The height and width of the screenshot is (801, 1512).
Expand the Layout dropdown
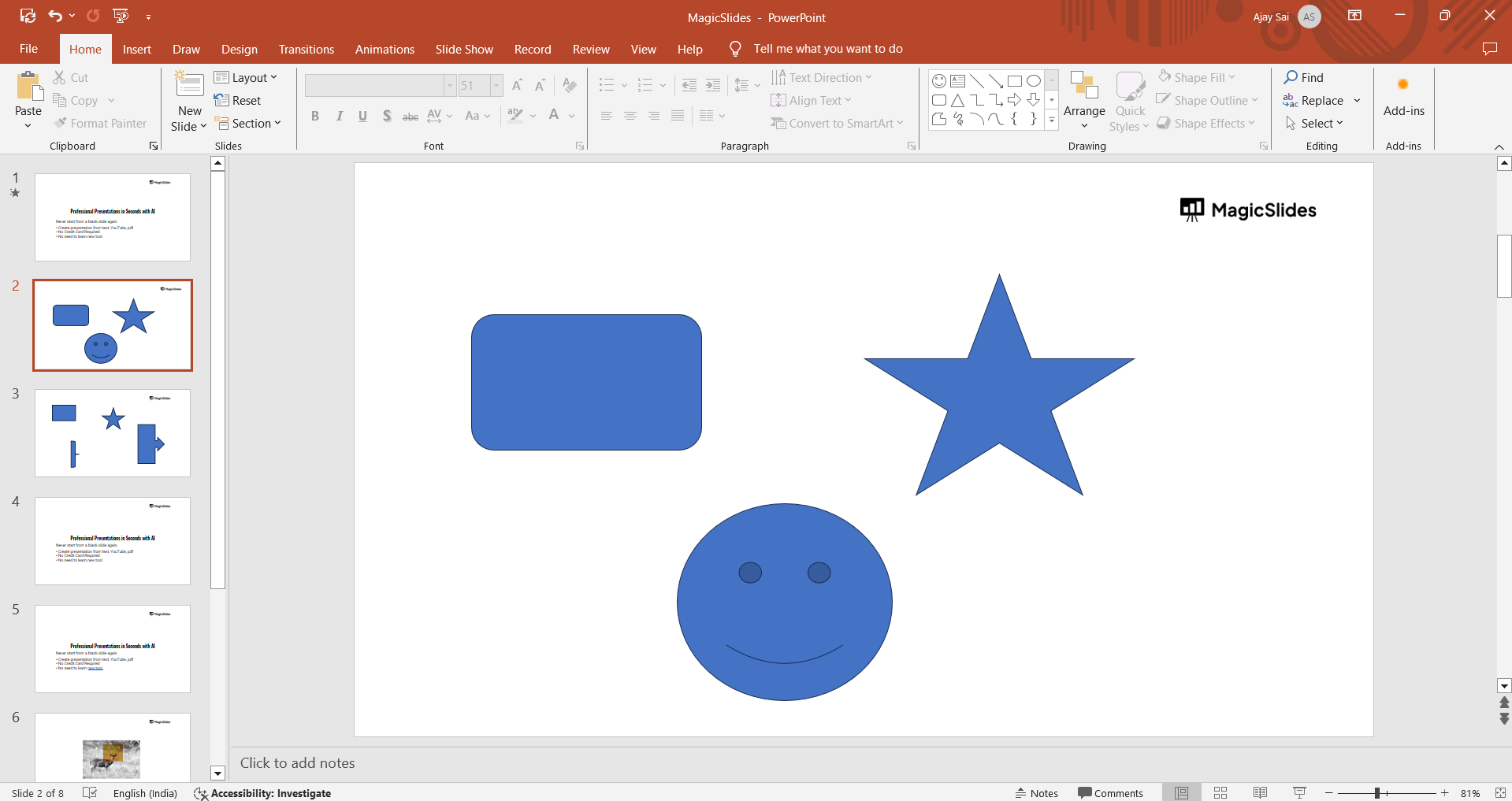point(246,77)
